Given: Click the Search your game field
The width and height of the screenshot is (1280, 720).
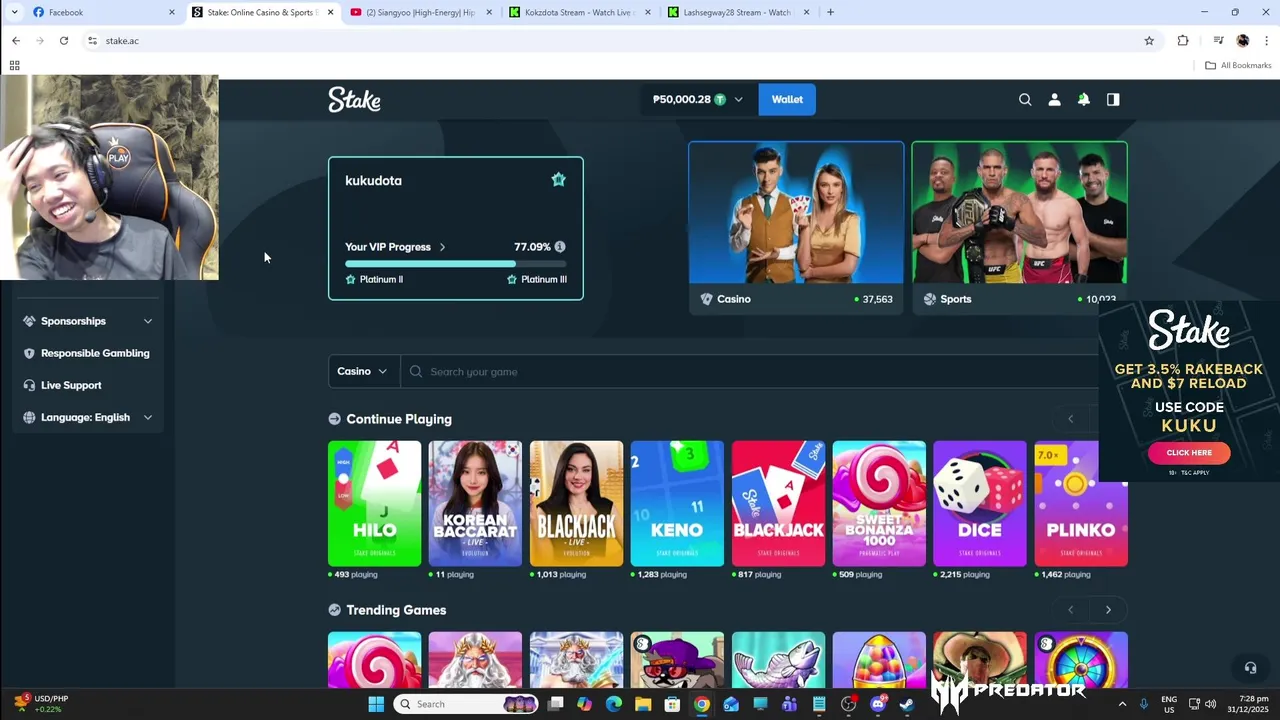Looking at the screenshot, I should pos(750,371).
